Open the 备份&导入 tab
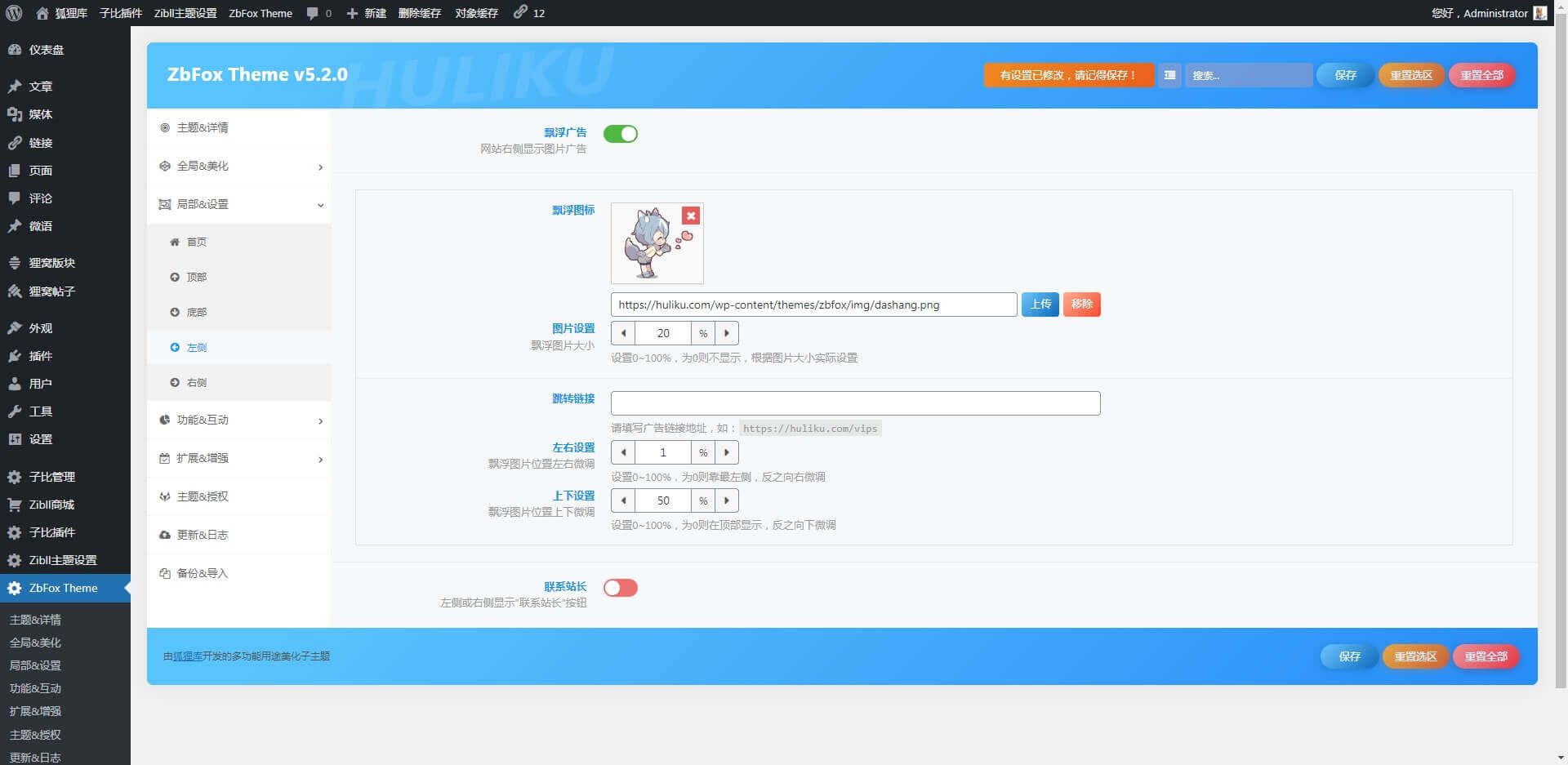 [x=202, y=574]
